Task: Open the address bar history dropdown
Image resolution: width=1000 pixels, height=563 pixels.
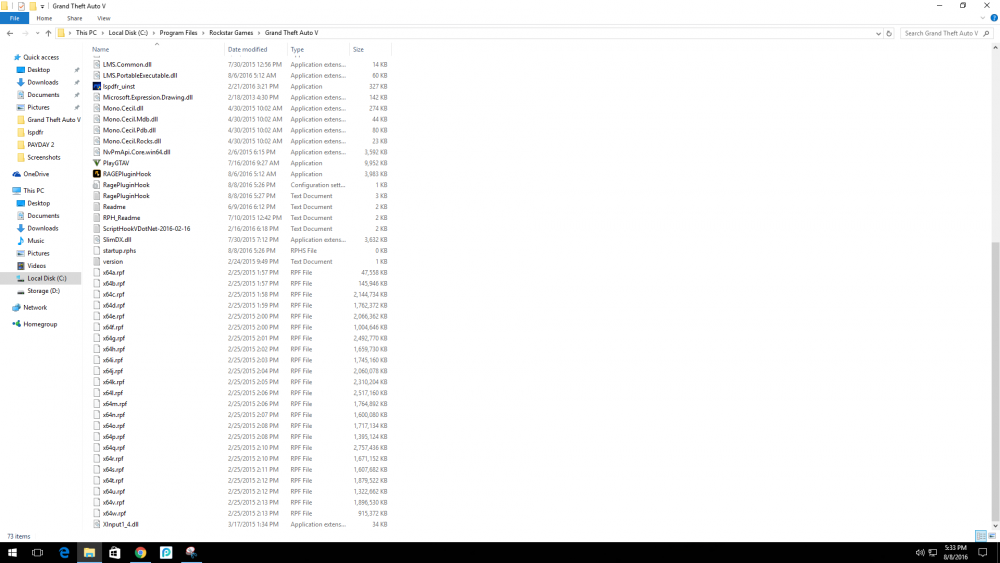Action: (878, 33)
